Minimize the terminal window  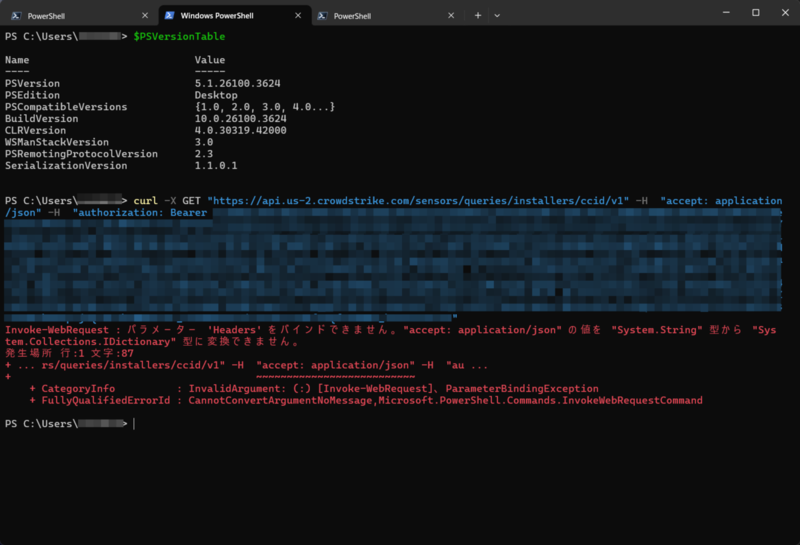(x=726, y=12)
